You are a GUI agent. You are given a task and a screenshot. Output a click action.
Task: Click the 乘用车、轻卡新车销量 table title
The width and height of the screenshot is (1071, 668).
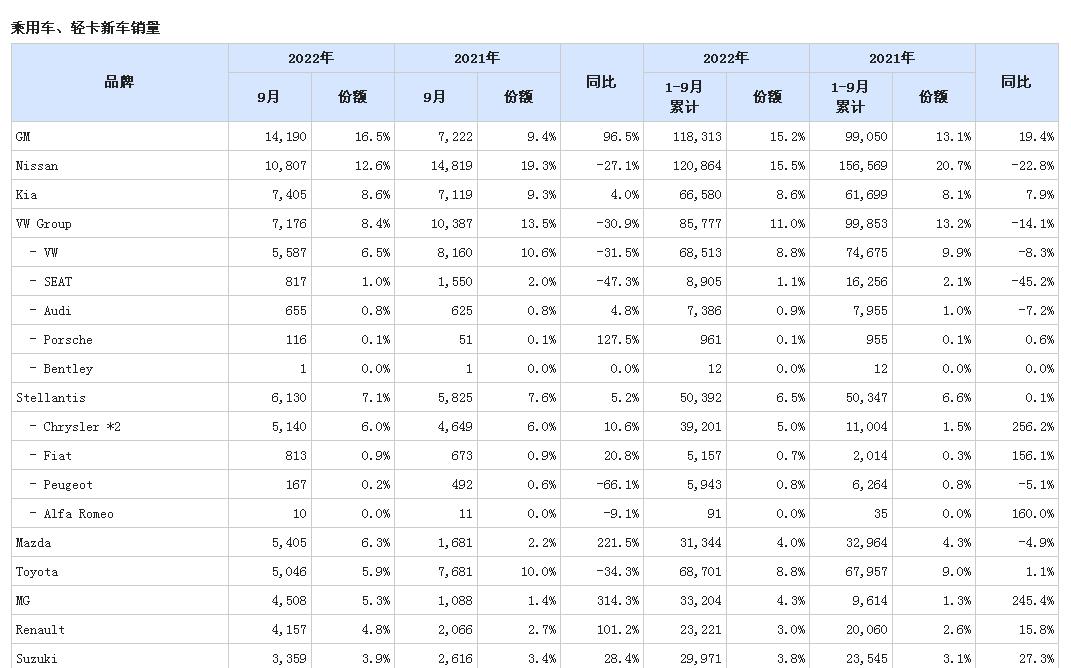pyautogui.click(x=86, y=28)
